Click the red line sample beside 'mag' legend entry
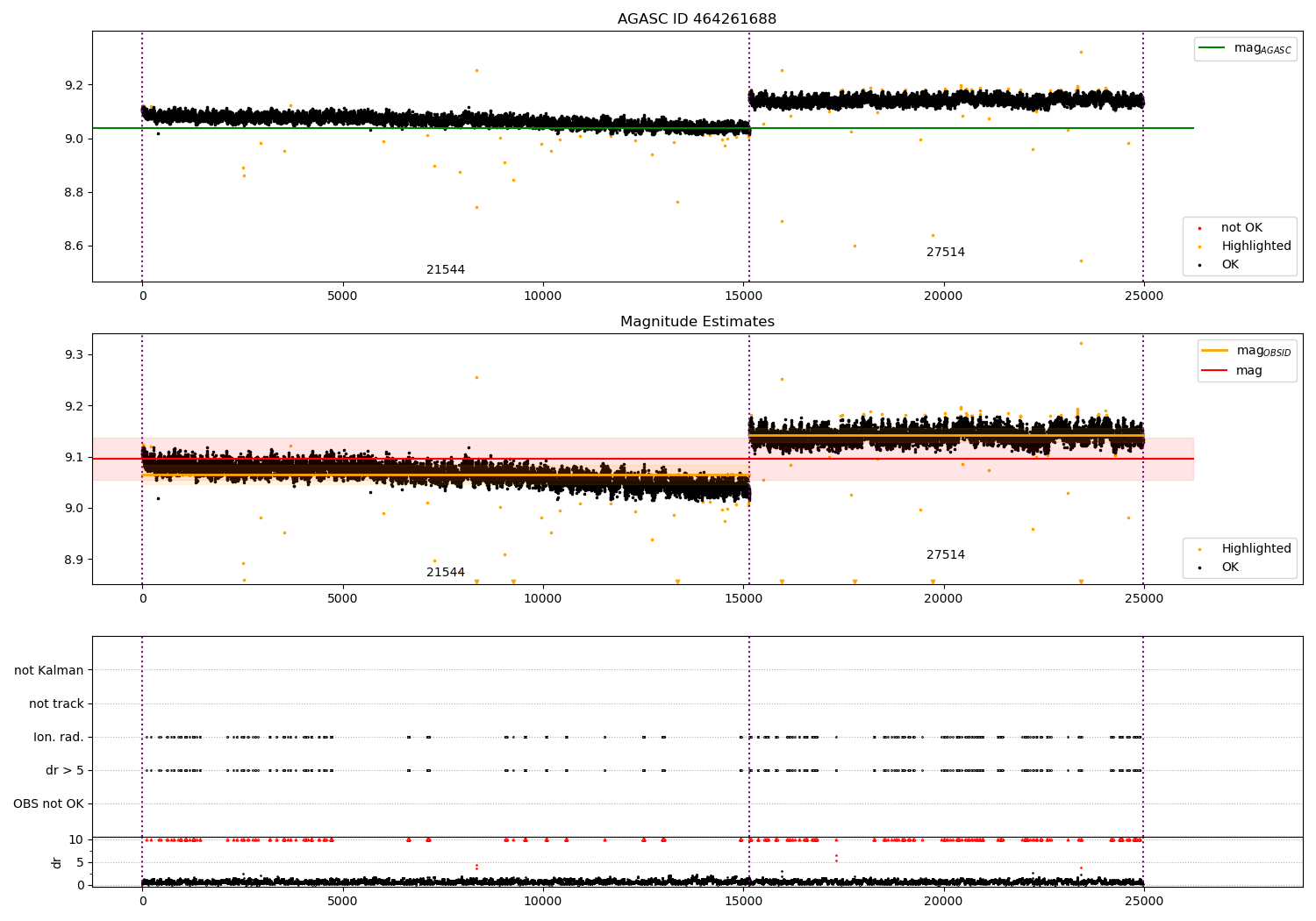 pos(1215,371)
